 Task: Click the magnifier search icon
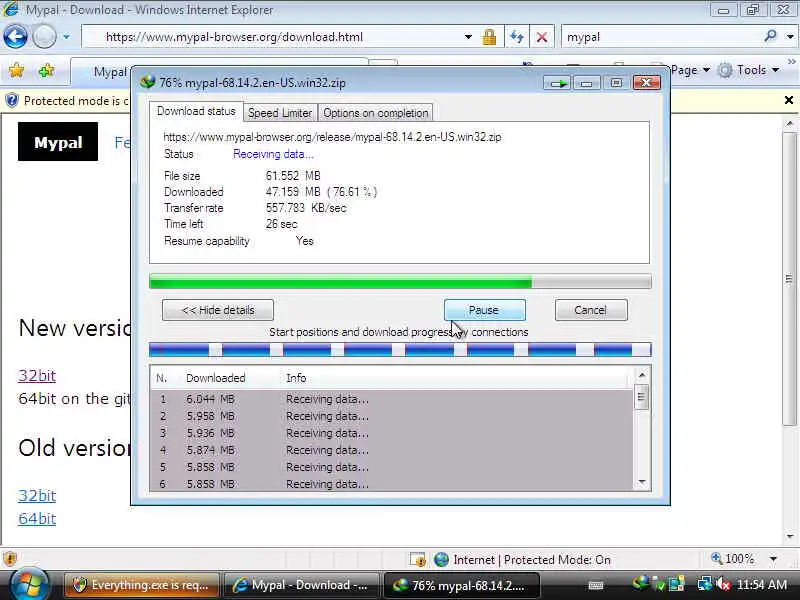(x=770, y=36)
